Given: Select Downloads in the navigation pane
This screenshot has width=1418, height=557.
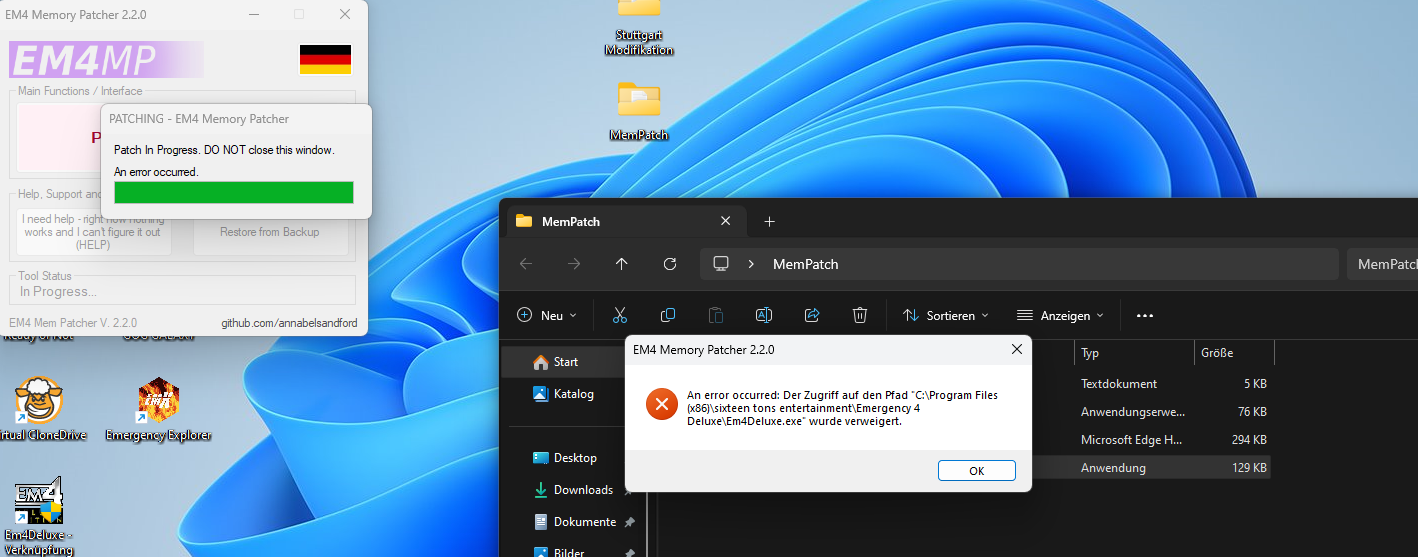Looking at the screenshot, I should 582,490.
